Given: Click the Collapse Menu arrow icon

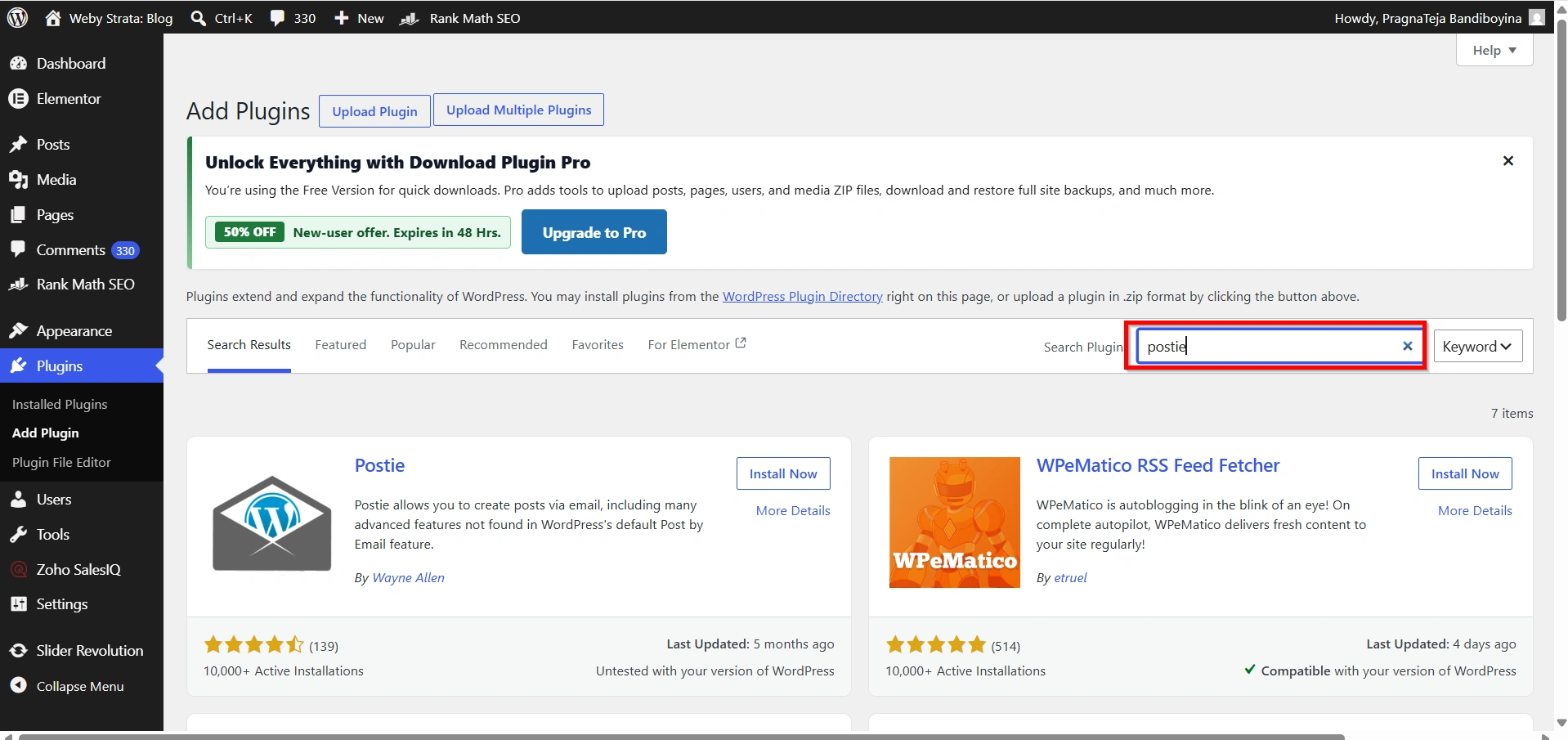Looking at the screenshot, I should pyautogui.click(x=18, y=685).
